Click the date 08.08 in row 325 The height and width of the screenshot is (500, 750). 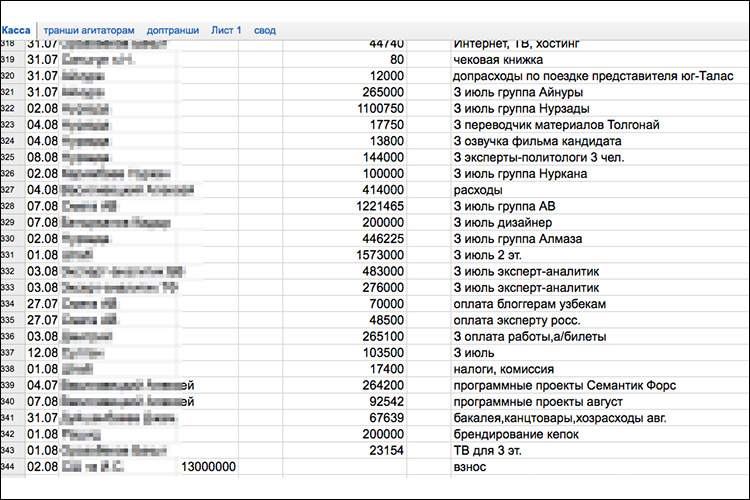tap(42, 157)
